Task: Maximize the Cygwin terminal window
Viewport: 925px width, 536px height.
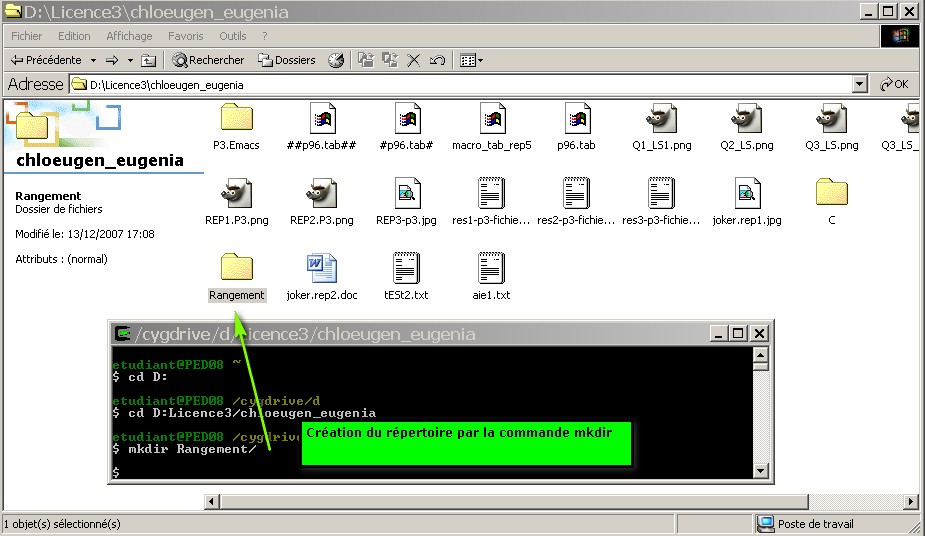Action: click(x=738, y=334)
